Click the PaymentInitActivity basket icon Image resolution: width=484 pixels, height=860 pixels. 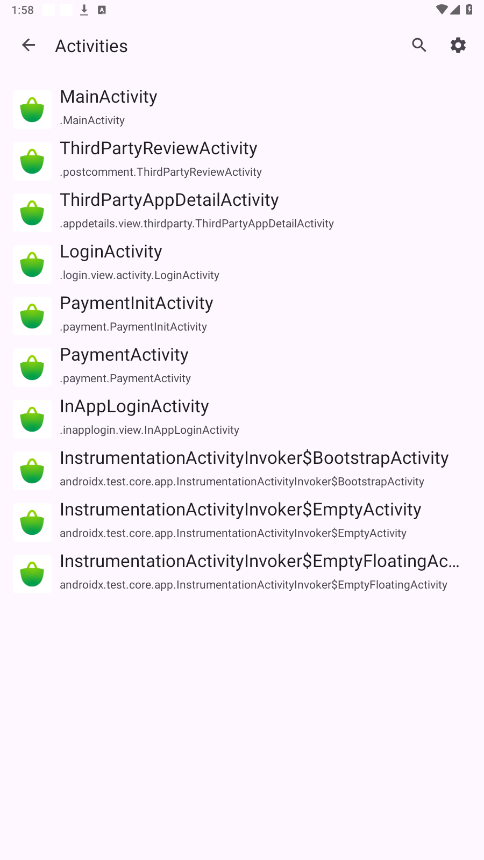(32, 315)
